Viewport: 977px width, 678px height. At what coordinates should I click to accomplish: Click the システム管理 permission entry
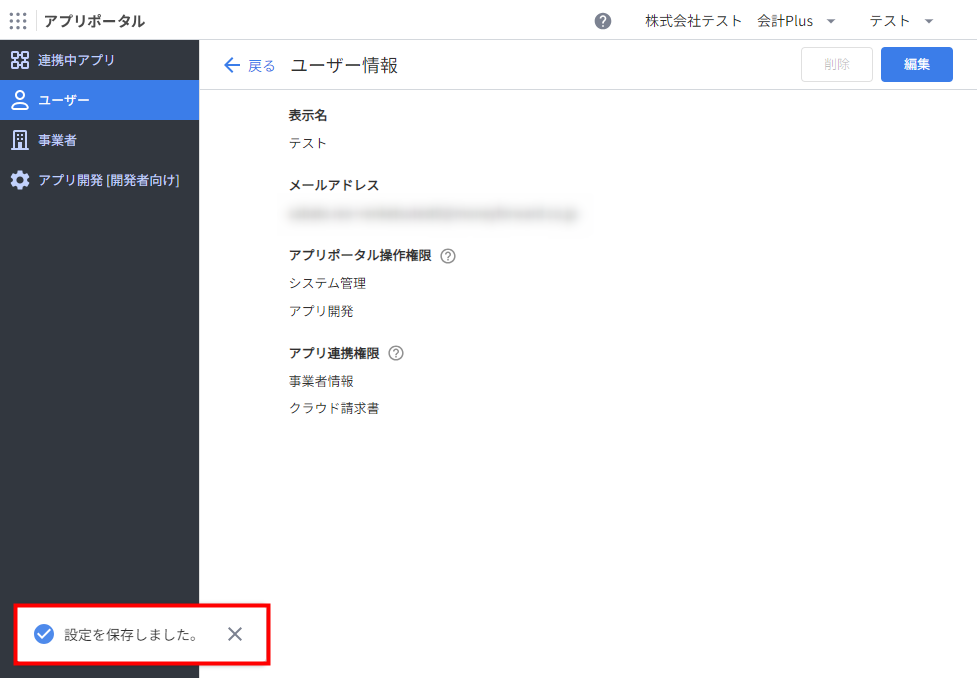(x=327, y=283)
